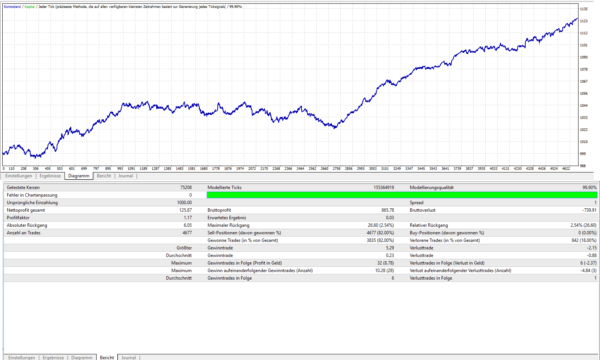Select the 'Nettoprofit gesamt' label

[x=26, y=210]
